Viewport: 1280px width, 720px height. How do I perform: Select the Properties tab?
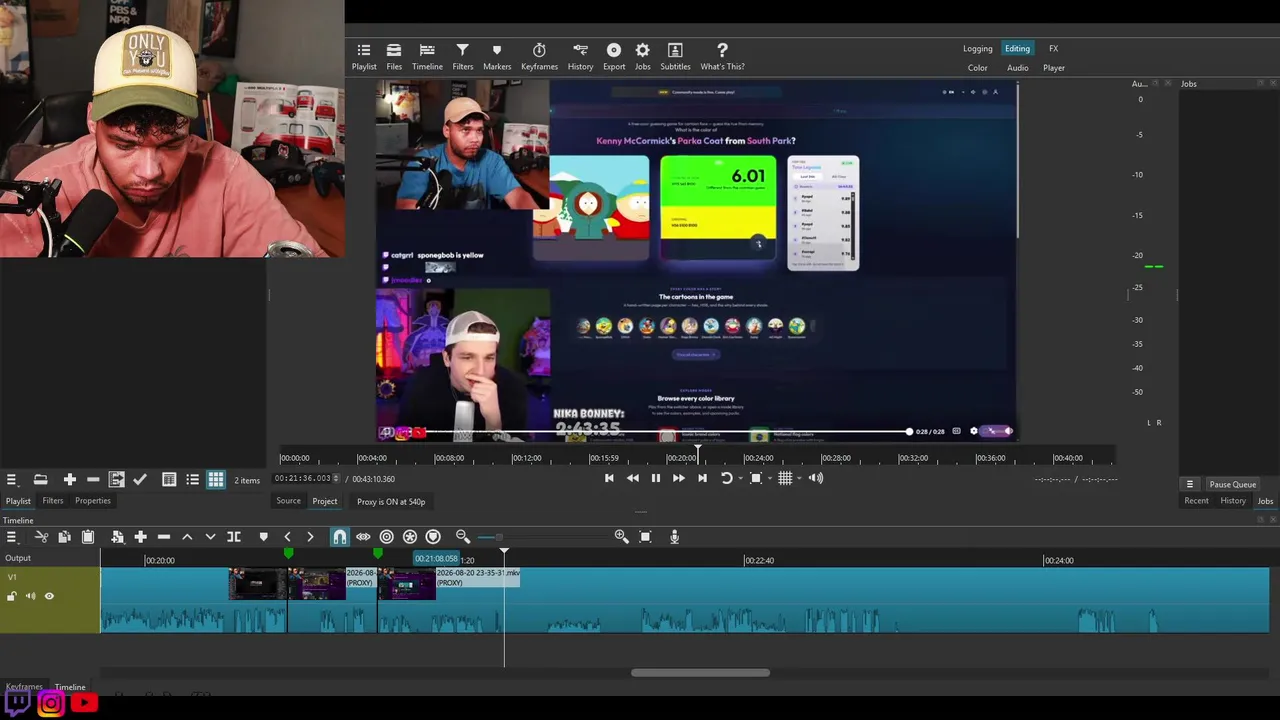[x=93, y=501]
